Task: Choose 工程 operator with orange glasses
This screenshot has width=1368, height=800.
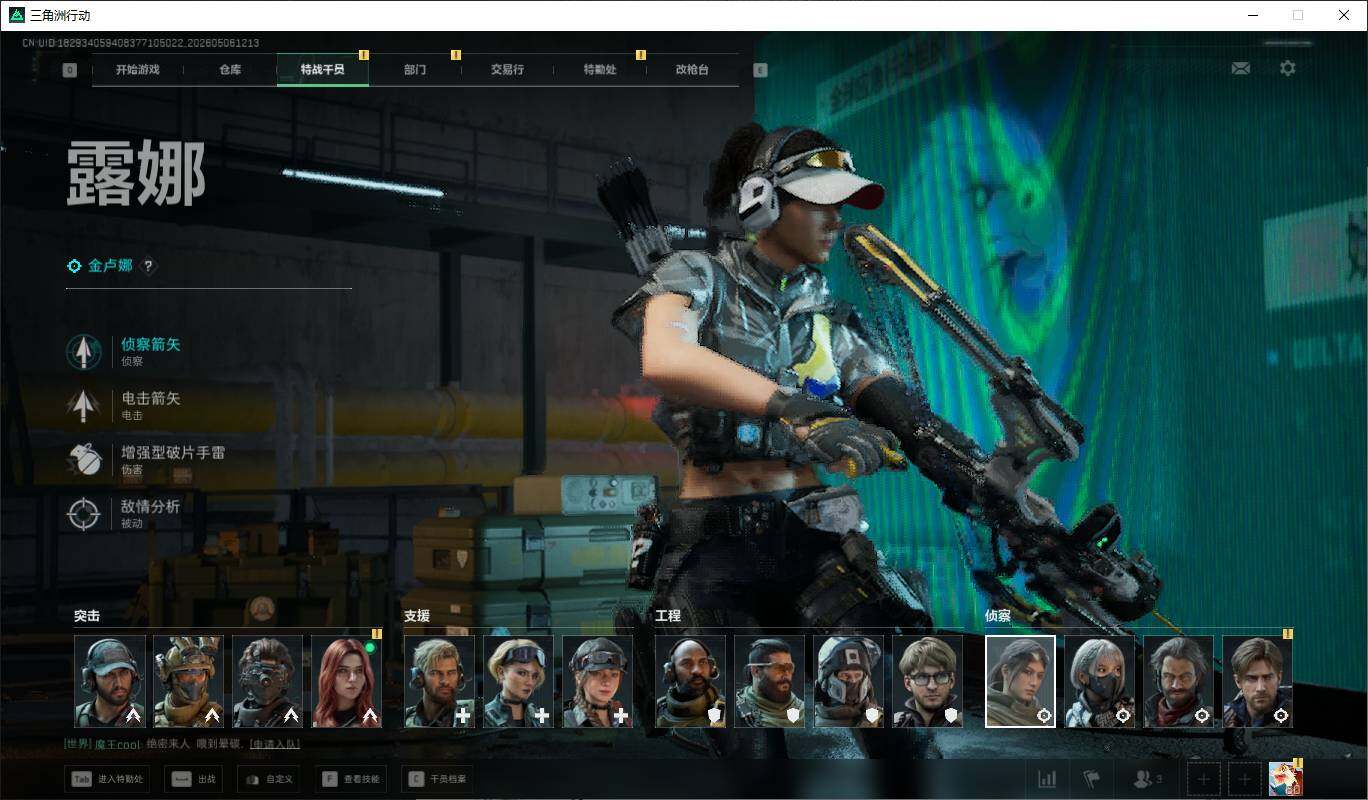Action: (770, 681)
